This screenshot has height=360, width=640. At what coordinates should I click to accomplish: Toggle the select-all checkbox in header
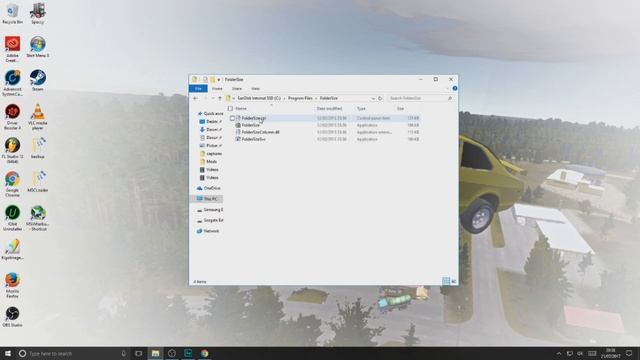[x=230, y=109]
